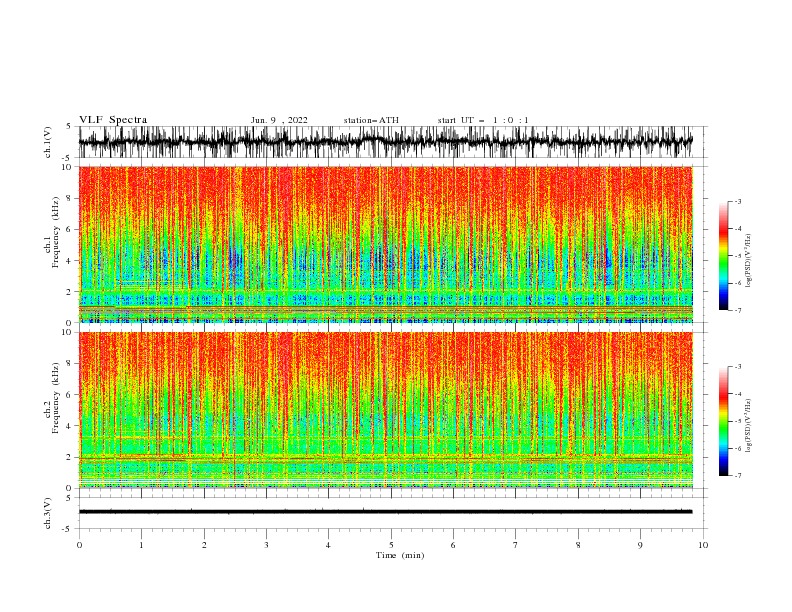Click time axis tick label '7'
This screenshot has height=612, width=792.
[516, 545]
